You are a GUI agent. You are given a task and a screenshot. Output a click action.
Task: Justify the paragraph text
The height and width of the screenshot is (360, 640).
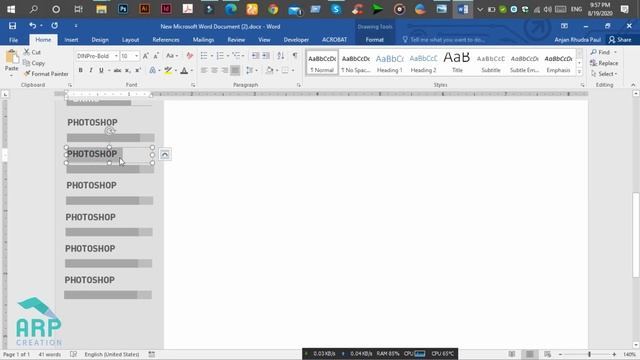[235, 70]
